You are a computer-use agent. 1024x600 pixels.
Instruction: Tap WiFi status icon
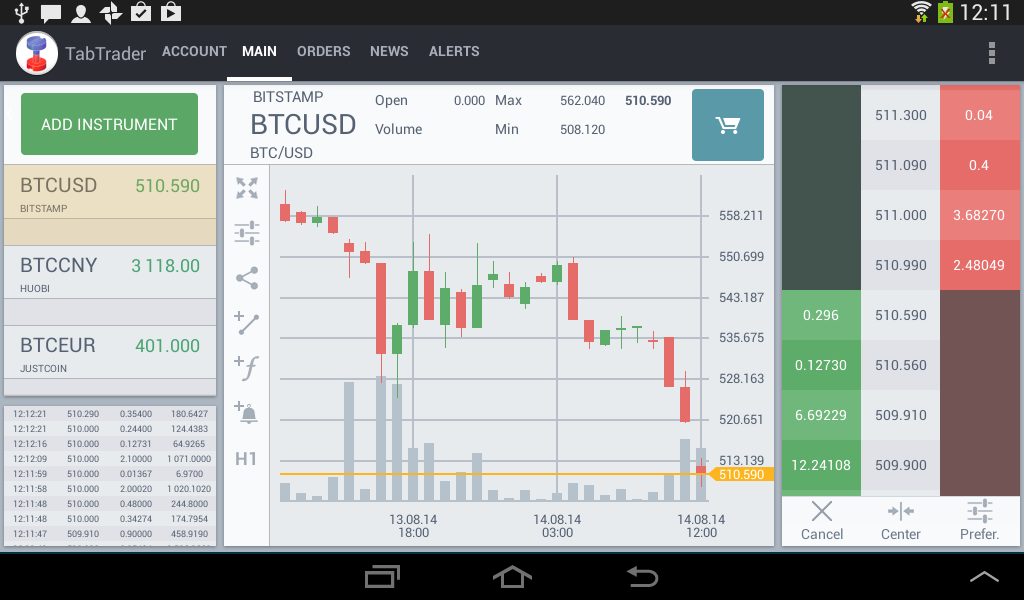click(921, 12)
